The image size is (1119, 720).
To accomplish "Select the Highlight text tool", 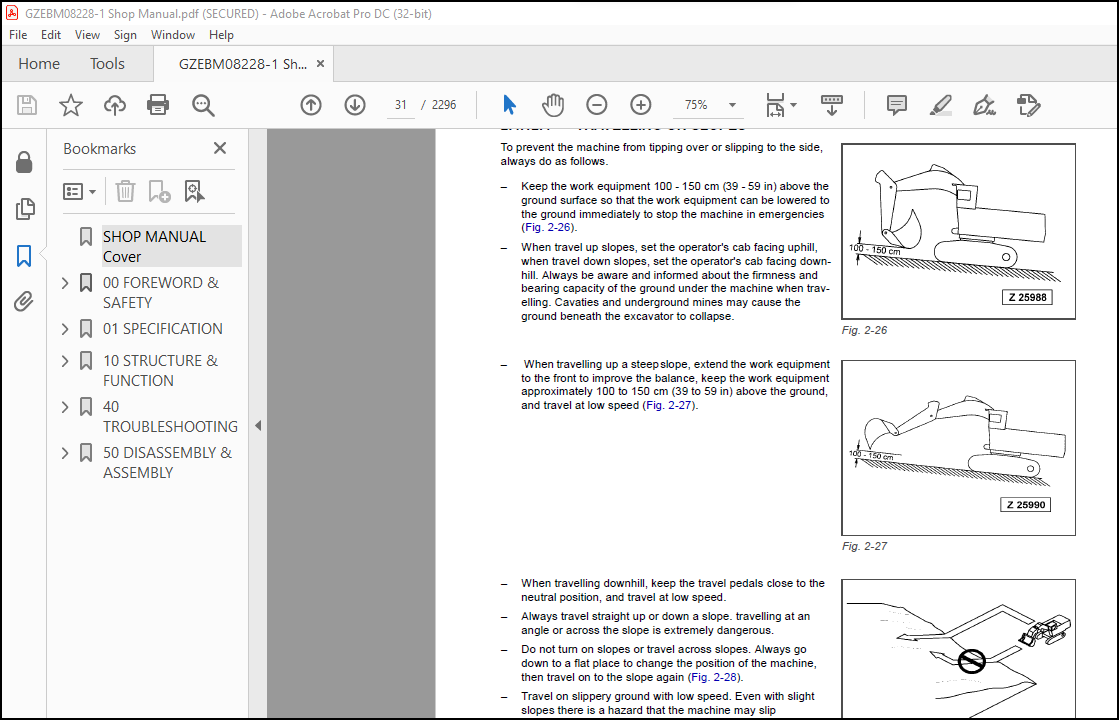I will click(941, 105).
